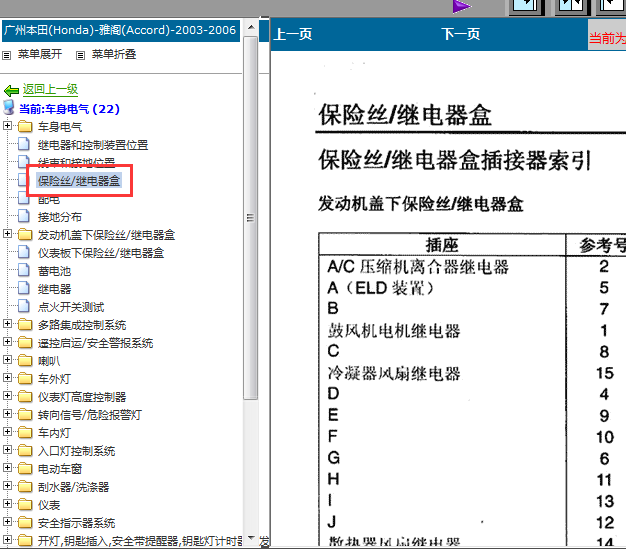Expand the 安全指示器系统 node
The image size is (626, 549).
[x=7, y=521]
